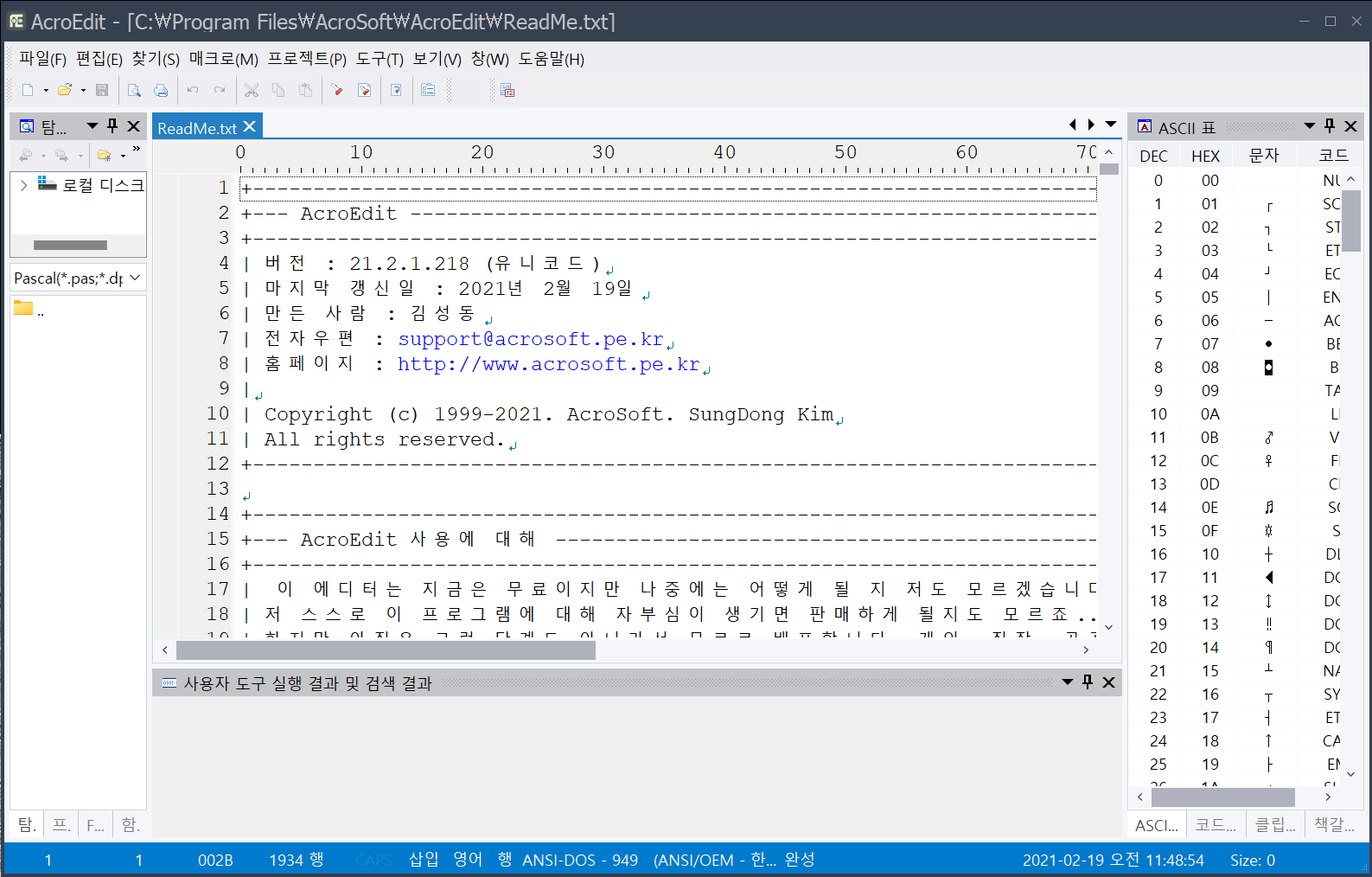1372x877 pixels.
Task: Click the previous document tab arrow
Action: (x=1073, y=125)
